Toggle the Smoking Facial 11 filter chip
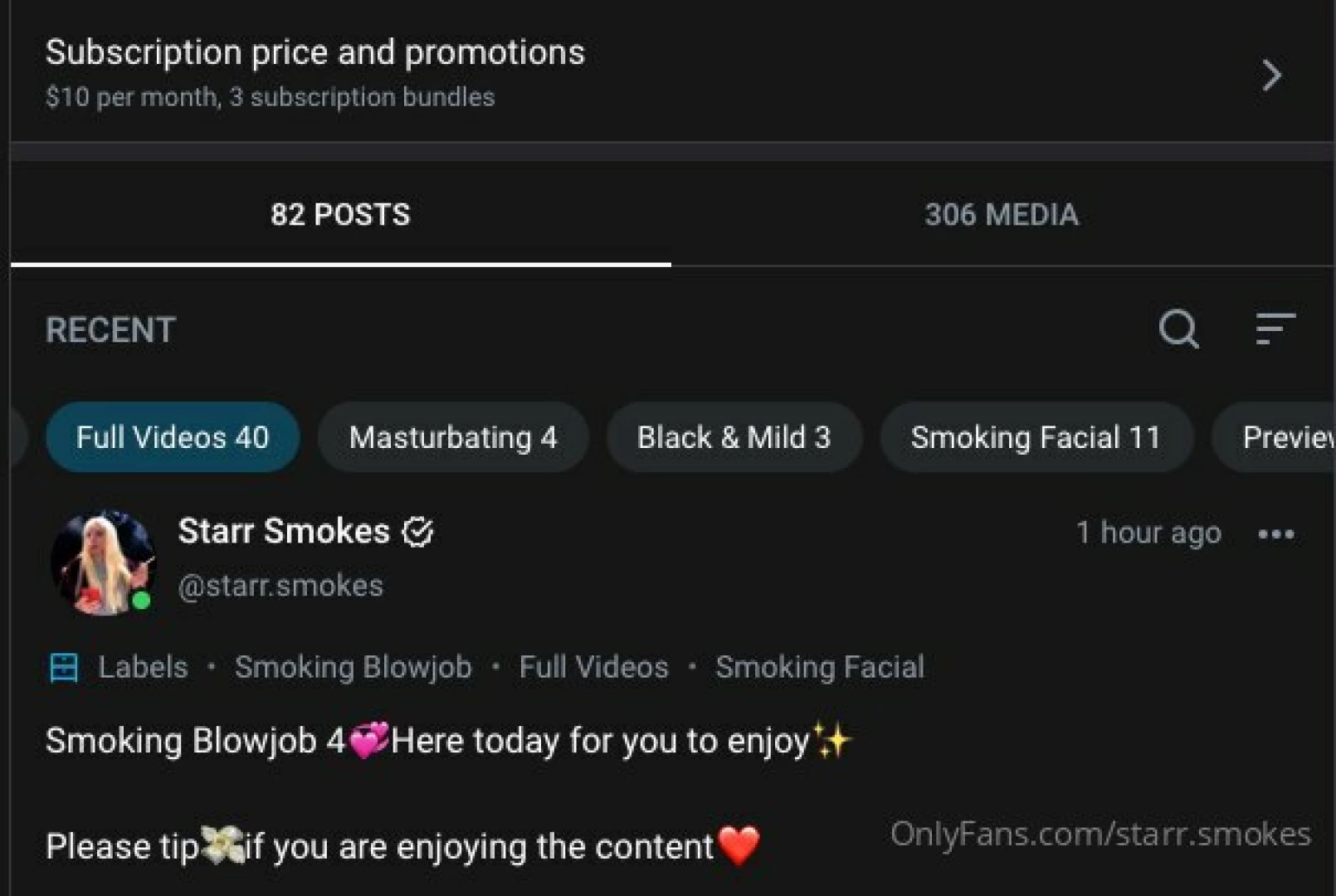Viewport: 1336px width, 896px height. 1036,437
